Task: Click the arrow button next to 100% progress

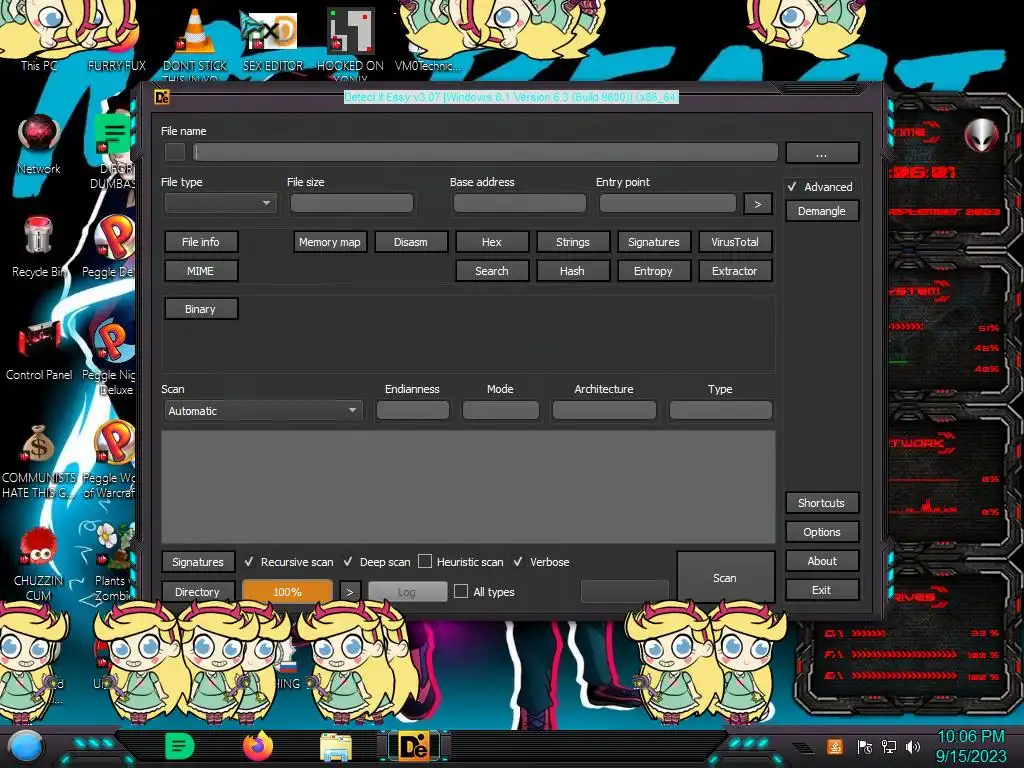Action: (x=350, y=592)
